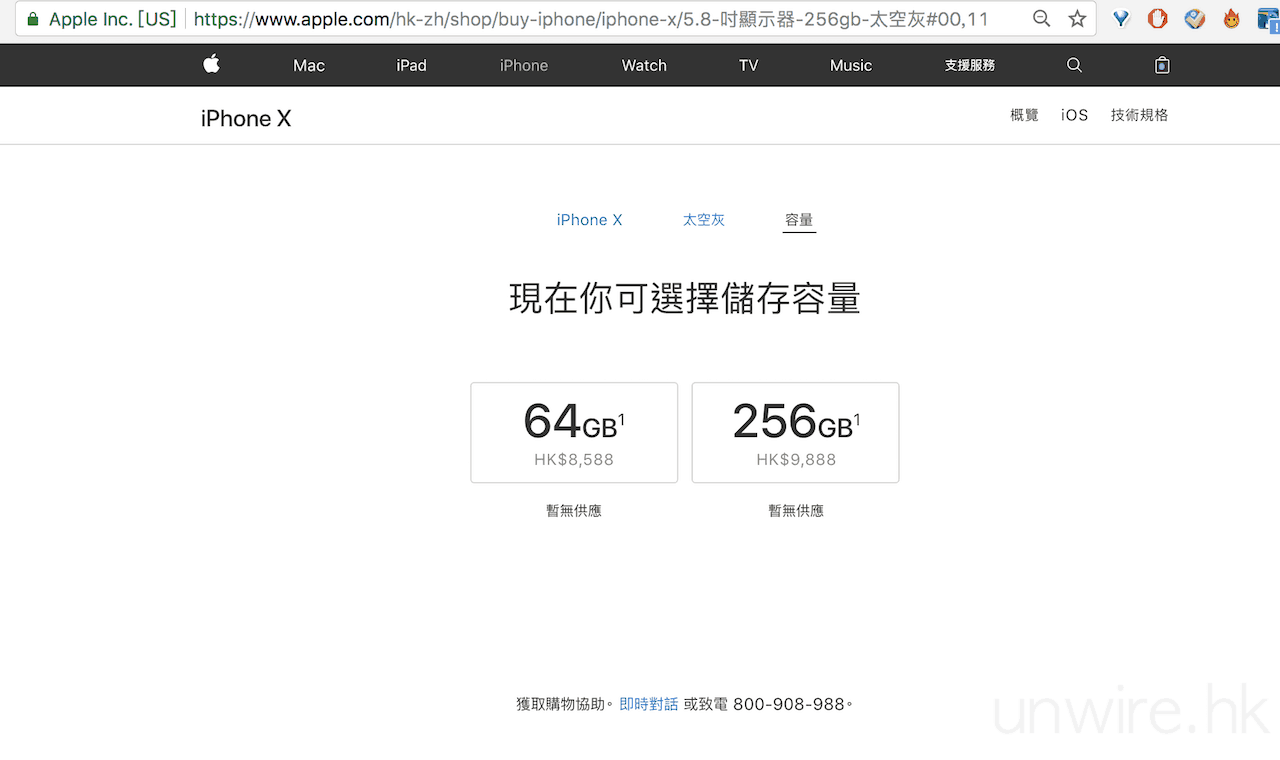Open the search magnifier in Apple's nav bar
1280x760 pixels.
(x=1074, y=65)
